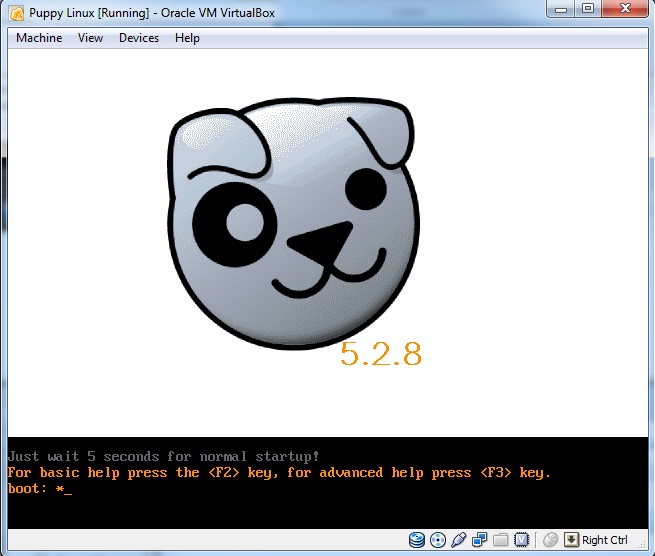This screenshot has height=556, width=655.
Task: Click the 'Just wait 5 seconds' text line
Action: 163,456
